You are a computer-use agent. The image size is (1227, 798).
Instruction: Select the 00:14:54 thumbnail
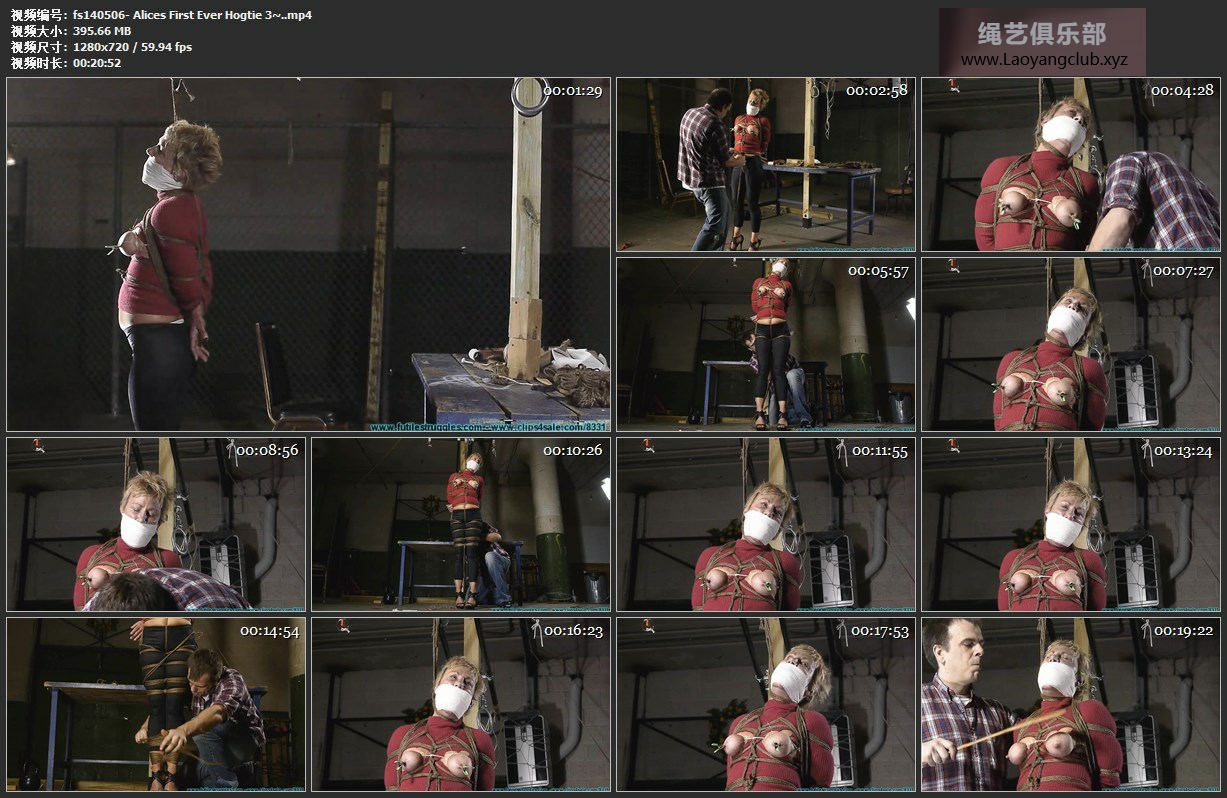156,704
